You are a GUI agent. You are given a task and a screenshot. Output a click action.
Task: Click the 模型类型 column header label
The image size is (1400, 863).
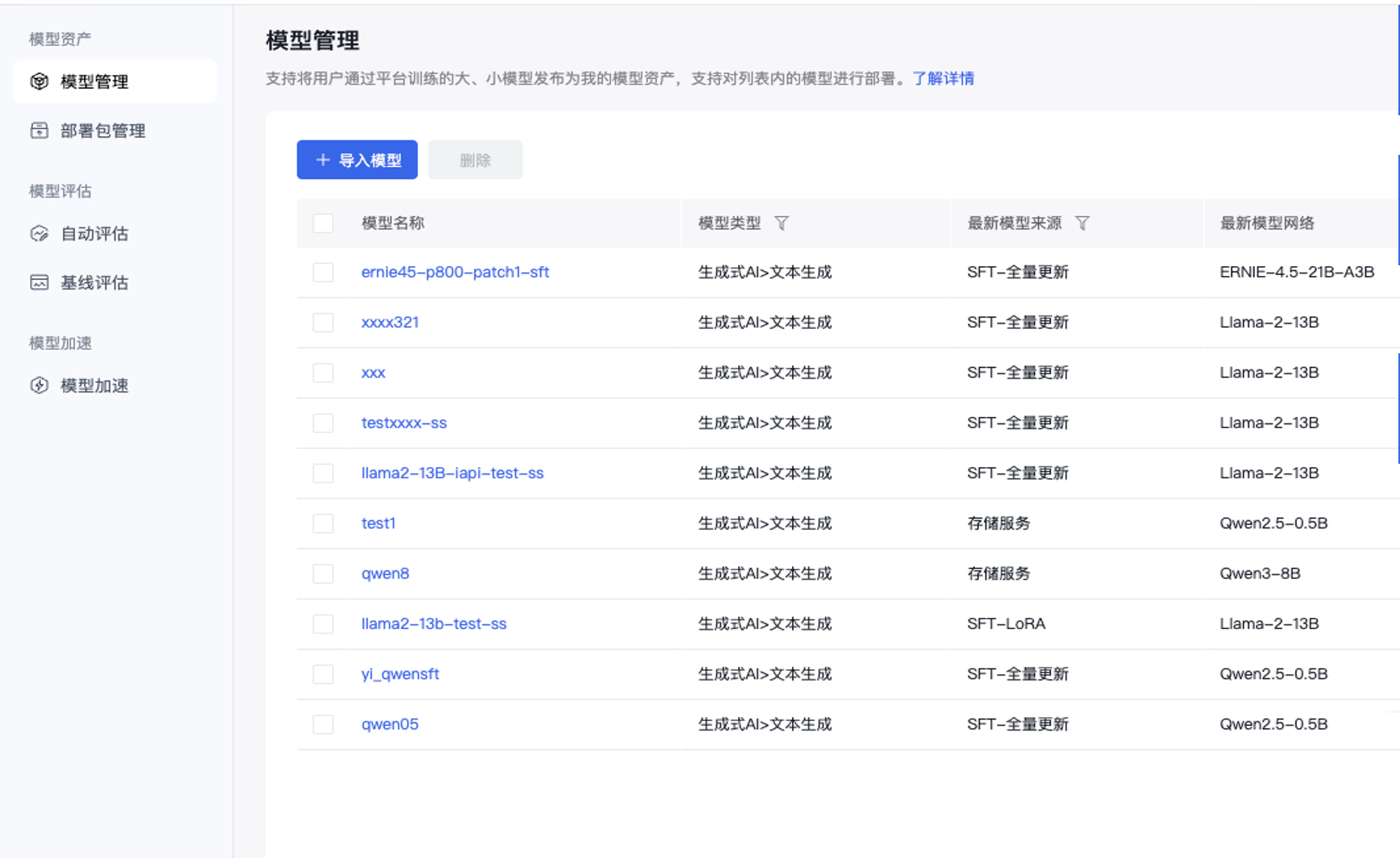730,223
